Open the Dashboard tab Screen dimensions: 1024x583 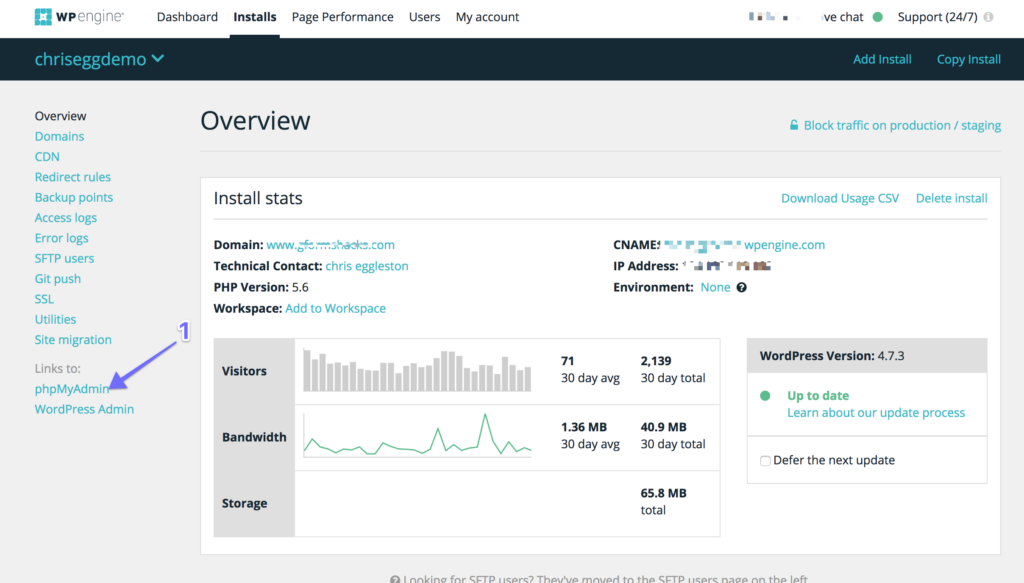[187, 17]
